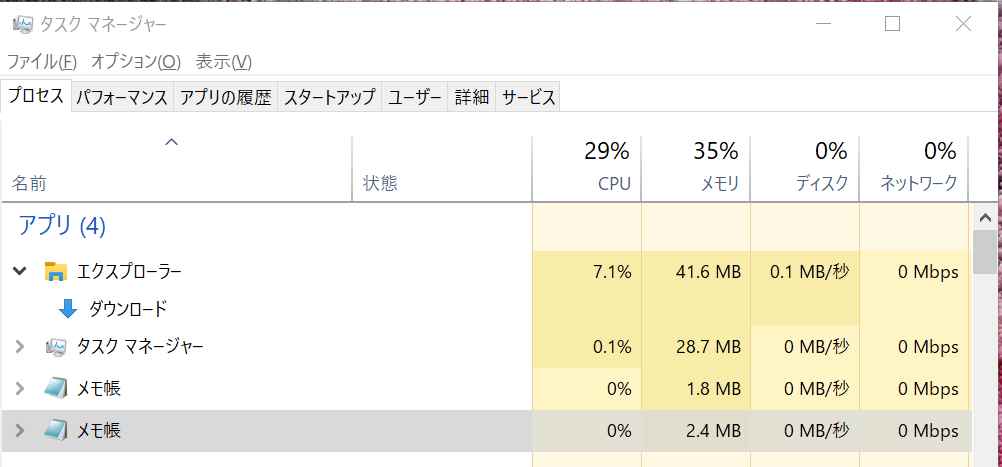Screen dimensions: 1002x467
Task: Open the 表示 menu
Action: pyautogui.click(x=223, y=61)
